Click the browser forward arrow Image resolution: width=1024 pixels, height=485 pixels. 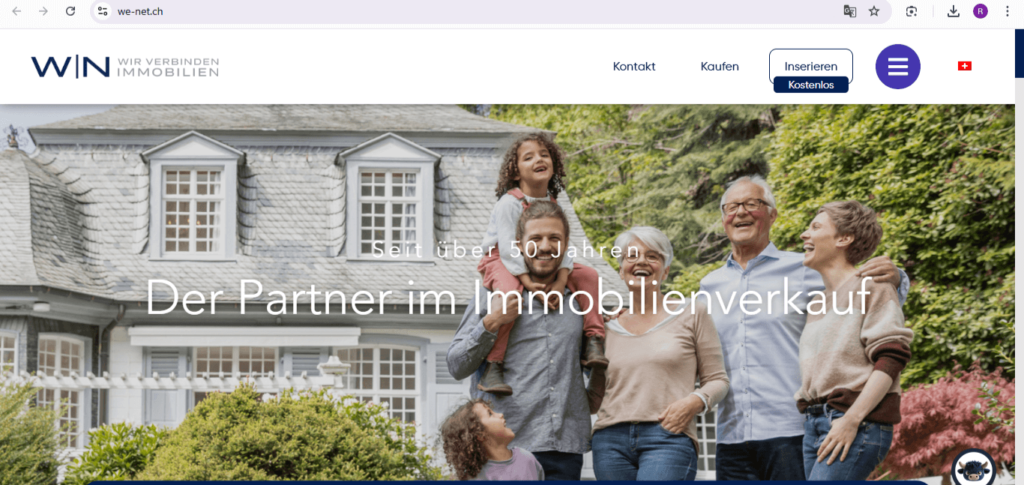pos(43,11)
